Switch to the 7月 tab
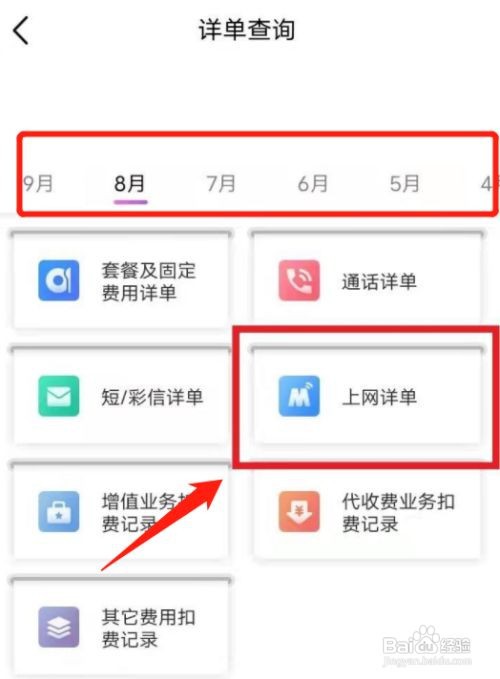 (x=221, y=184)
